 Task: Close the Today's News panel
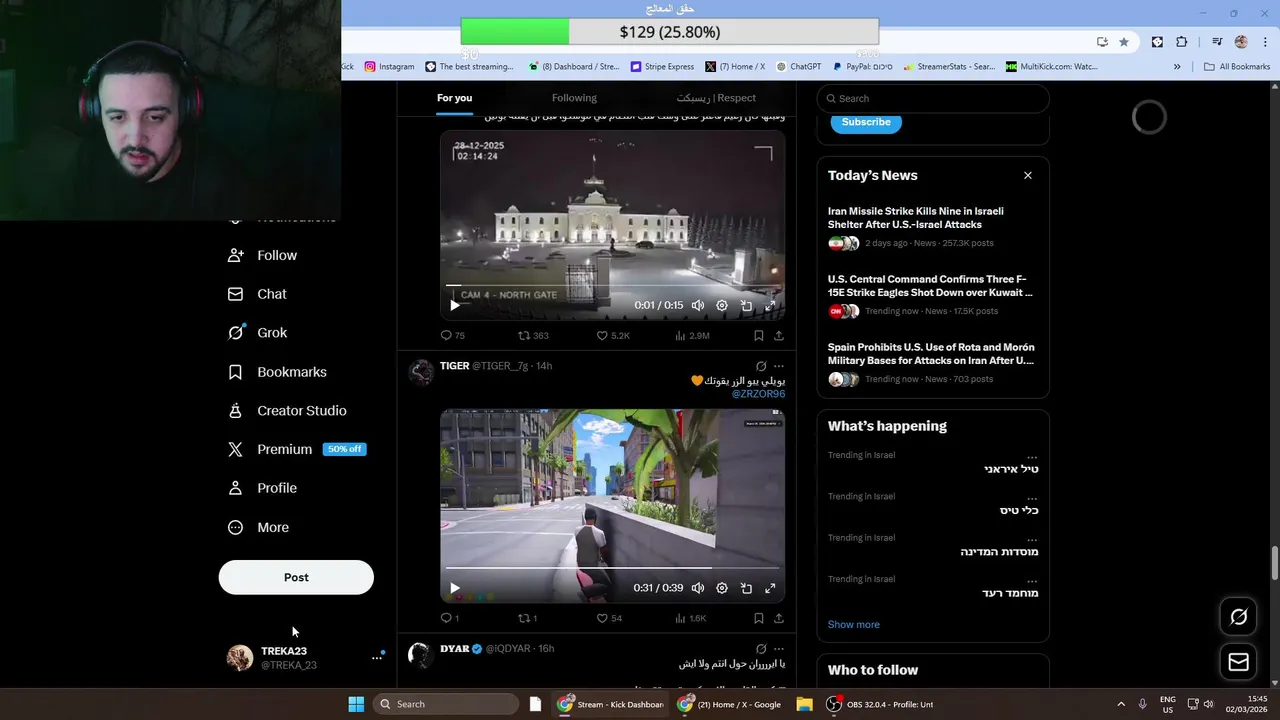1027,175
